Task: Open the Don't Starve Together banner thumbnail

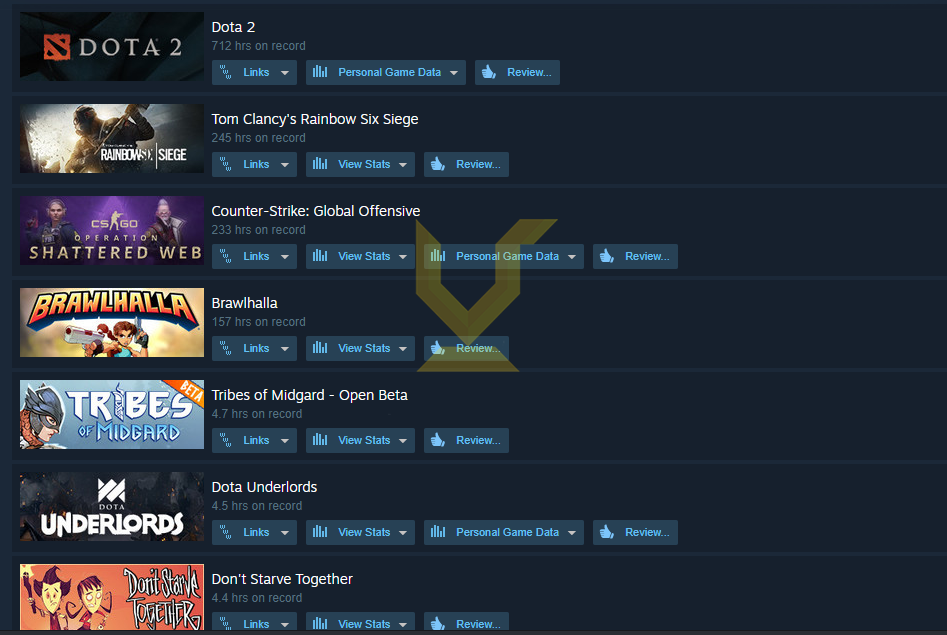Action: point(112,597)
